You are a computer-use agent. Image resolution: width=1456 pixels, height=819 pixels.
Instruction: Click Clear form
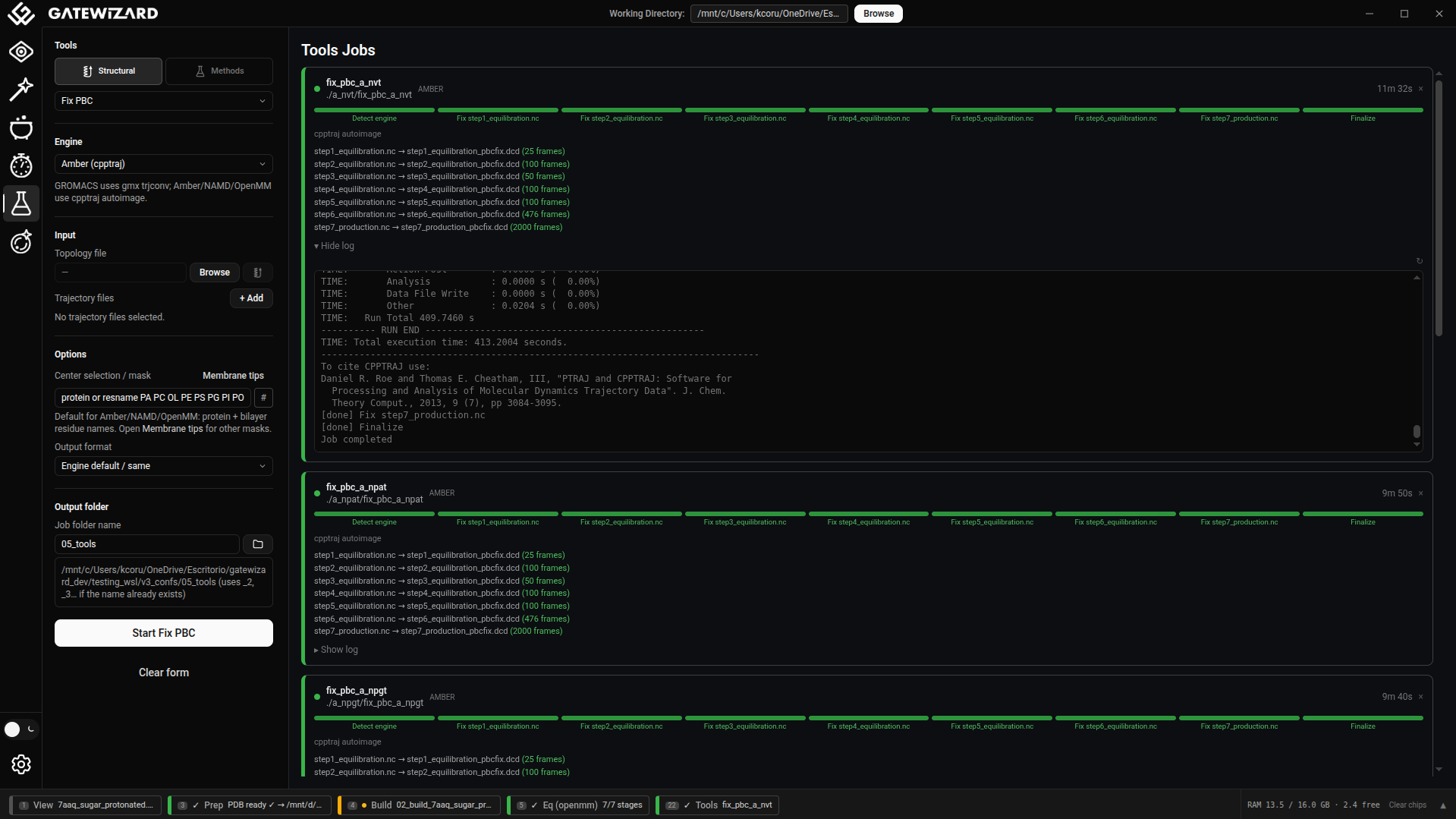click(x=164, y=673)
